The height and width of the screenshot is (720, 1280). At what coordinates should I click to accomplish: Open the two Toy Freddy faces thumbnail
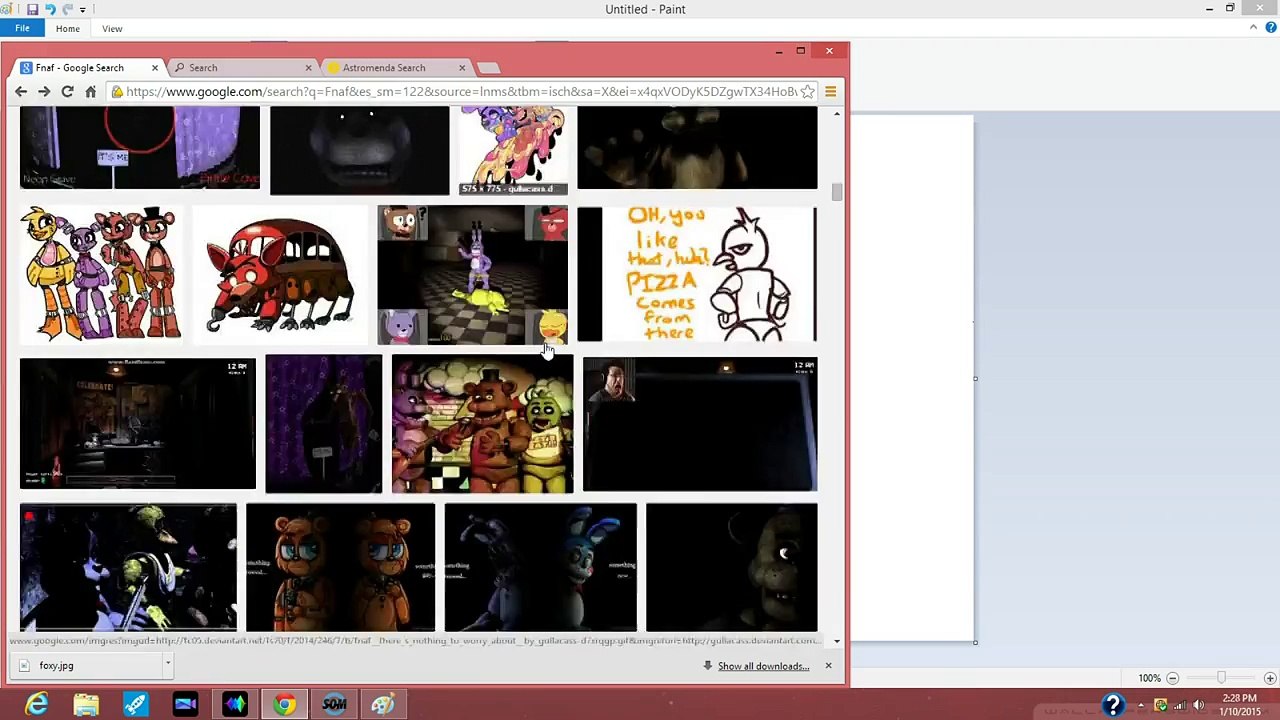coord(340,567)
